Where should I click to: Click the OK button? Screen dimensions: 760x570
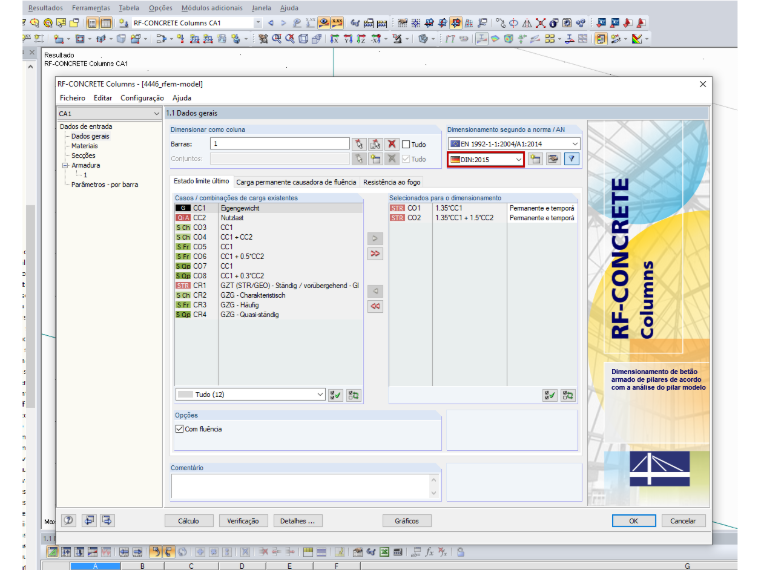click(x=633, y=521)
